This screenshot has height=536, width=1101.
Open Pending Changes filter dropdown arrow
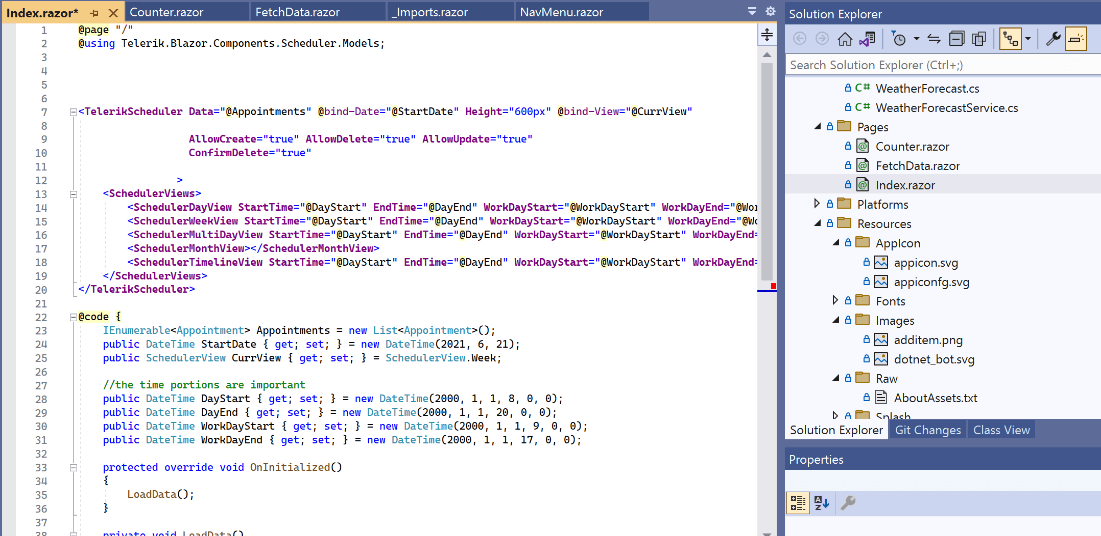point(917,39)
